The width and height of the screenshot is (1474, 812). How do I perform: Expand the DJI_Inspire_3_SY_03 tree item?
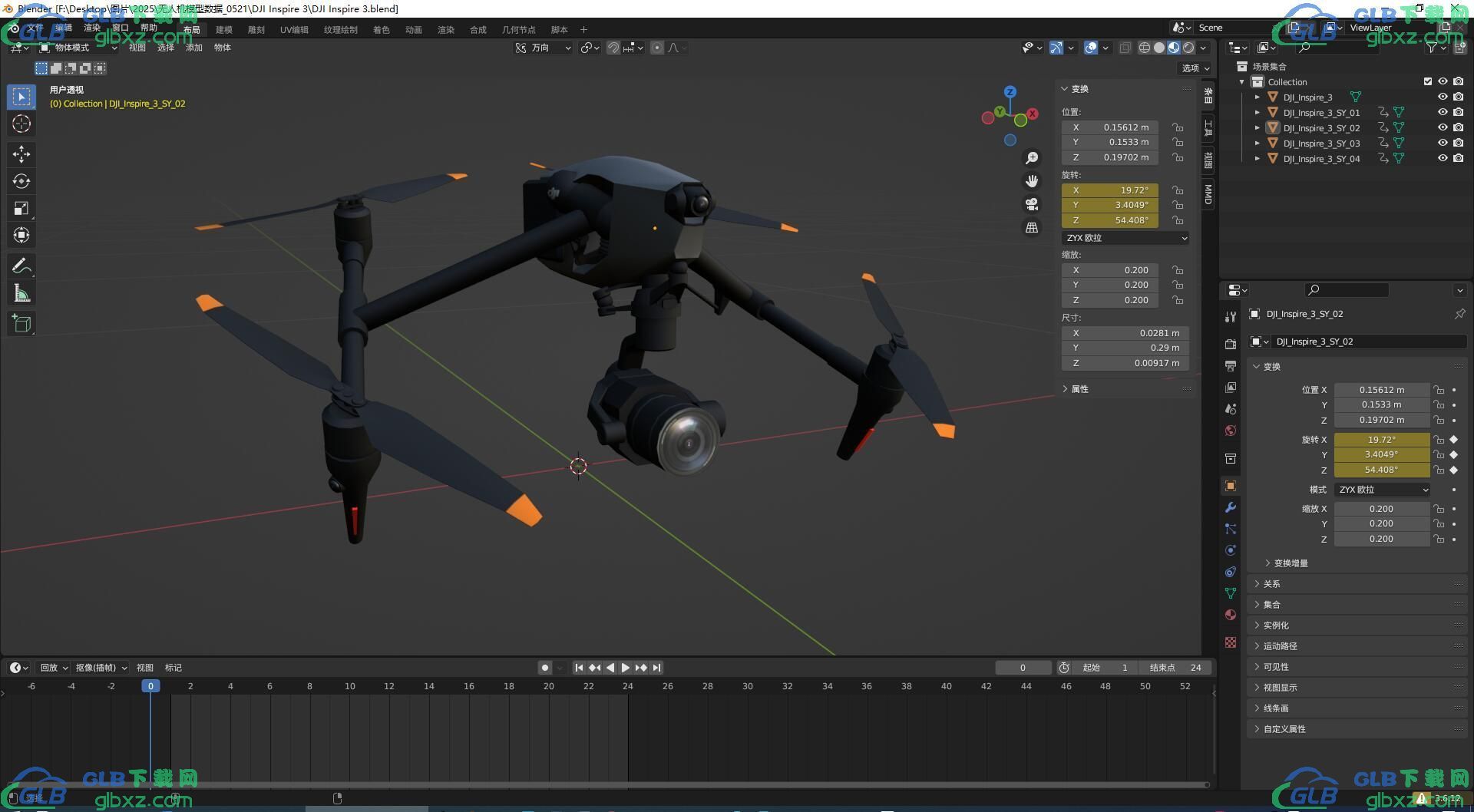pos(1257,144)
